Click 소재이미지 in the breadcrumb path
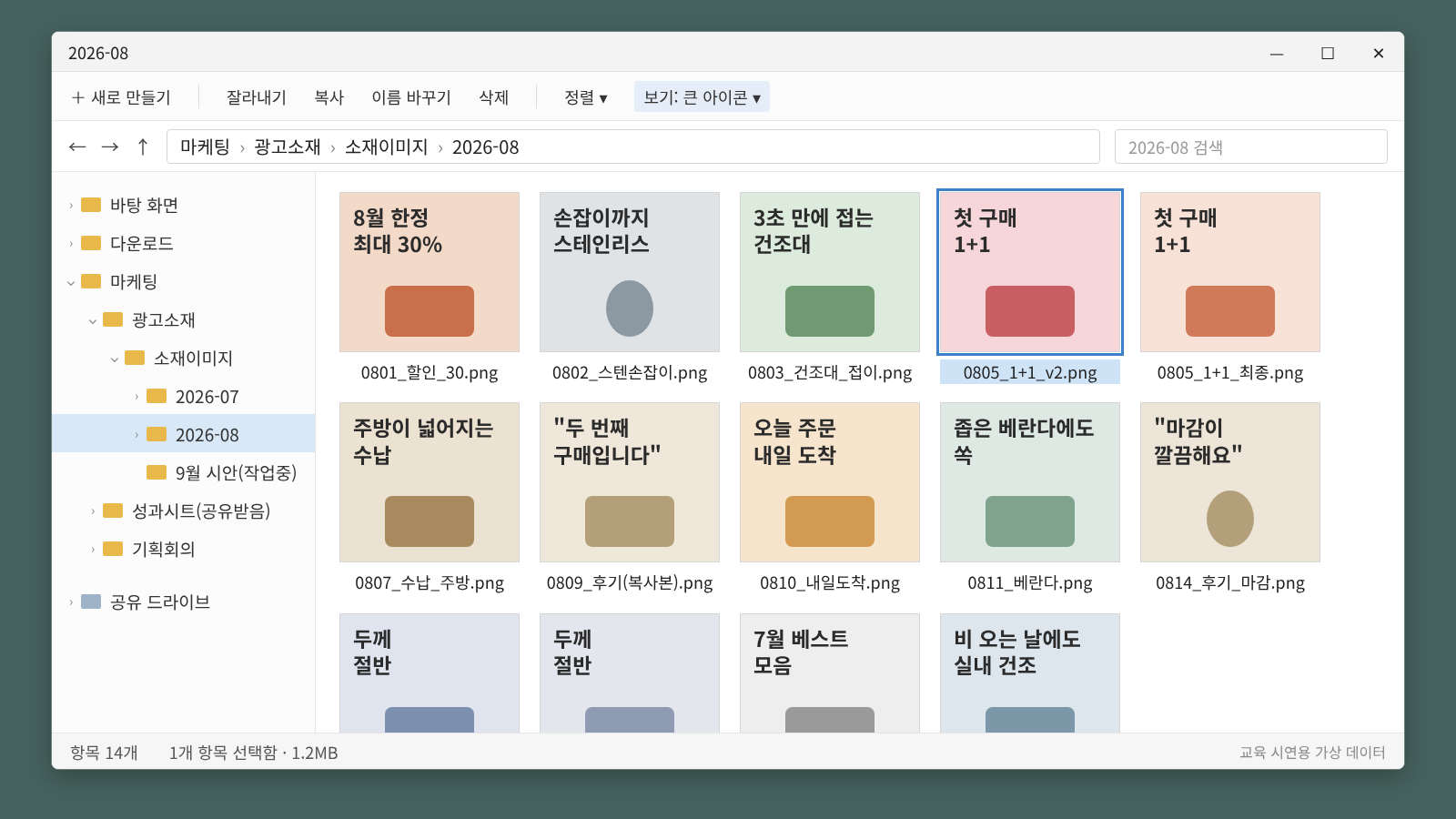Screen dimensions: 1456x819 click(387, 147)
